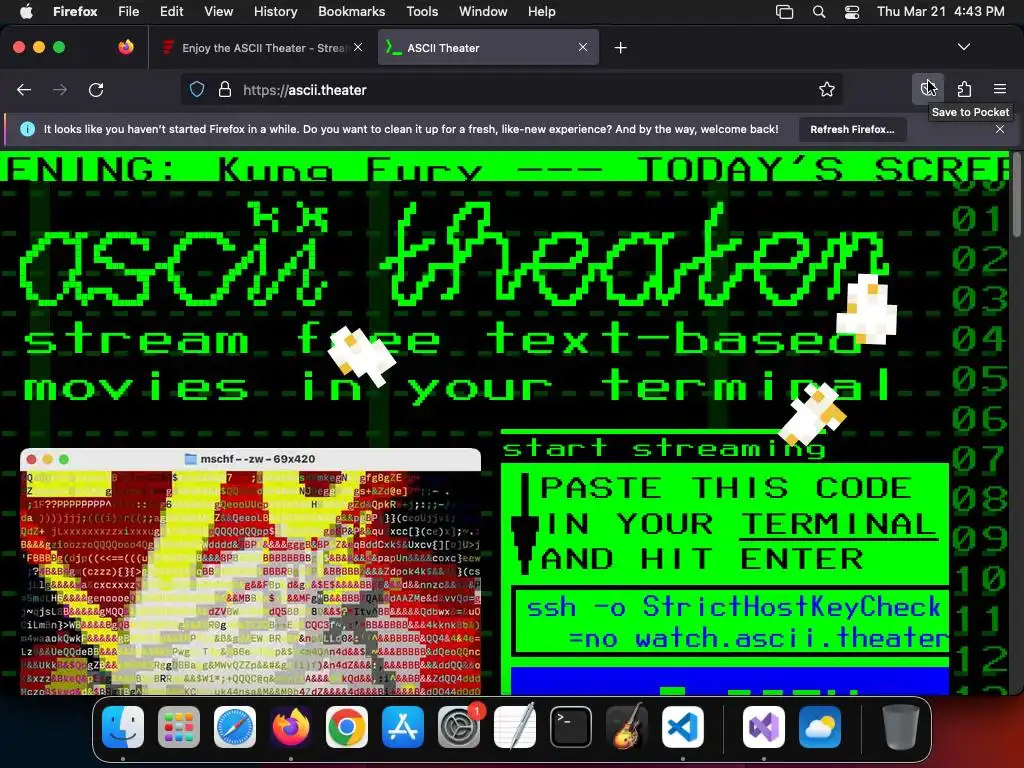Open Finder from the Dock
Screen dimensions: 1024x768
(123, 727)
